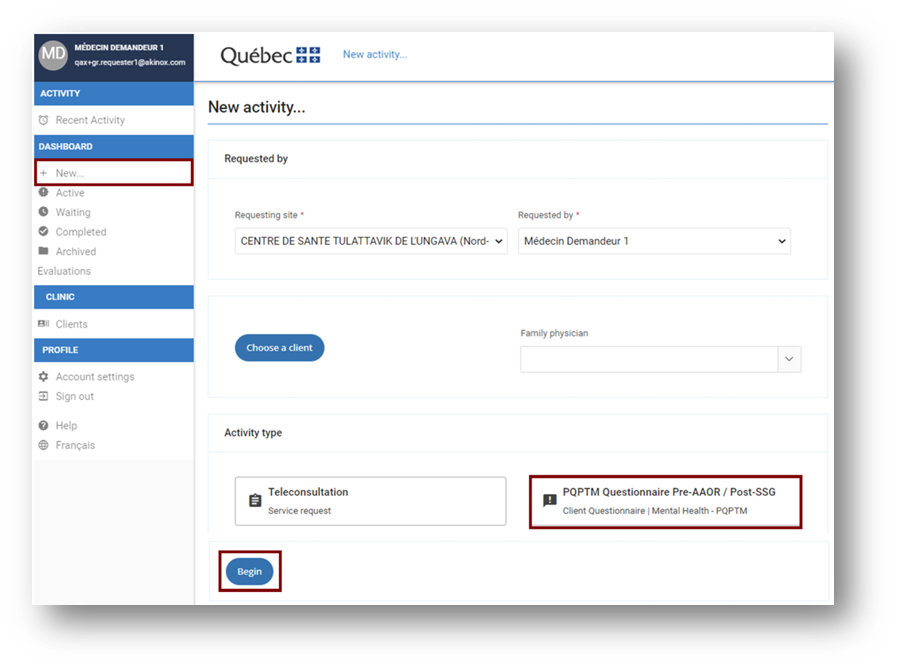Select PQPTM Questionnaire Pre-AAOR / Post-SSG
Image resolution: width=899 pixels, height=670 pixels.
[x=665, y=501]
